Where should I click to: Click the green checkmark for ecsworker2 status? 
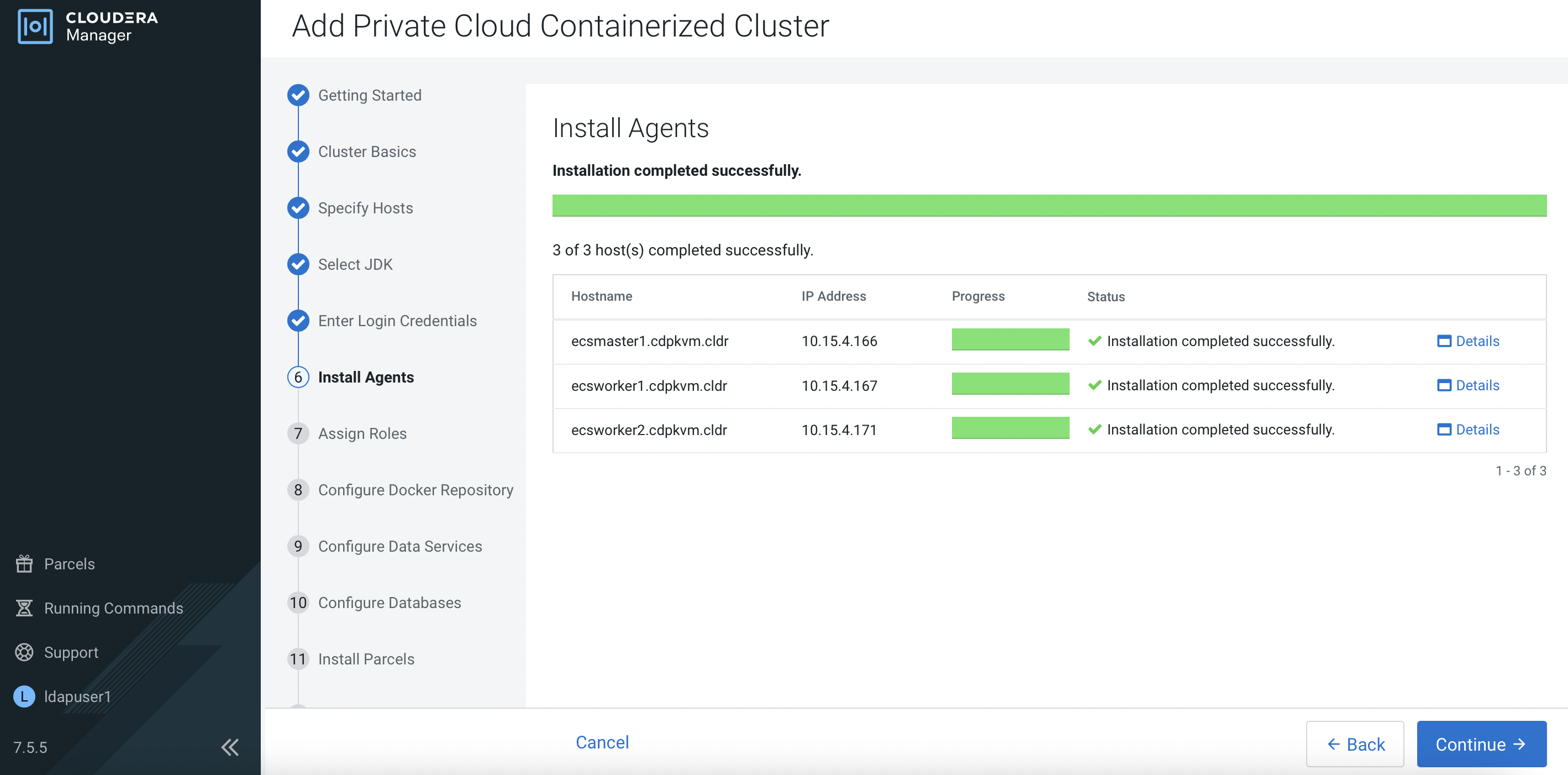(1095, 430)
